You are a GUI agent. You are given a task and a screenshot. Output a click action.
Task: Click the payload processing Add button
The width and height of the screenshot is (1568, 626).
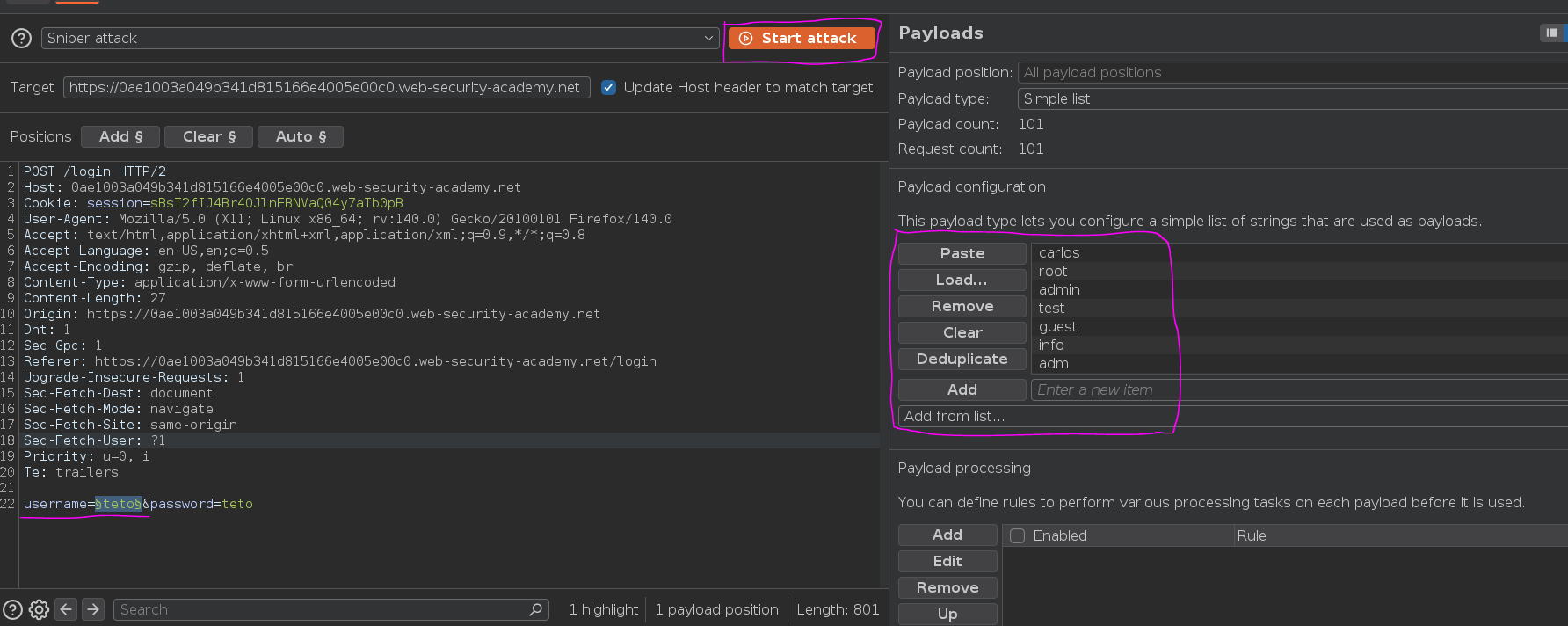click(947, 535)
